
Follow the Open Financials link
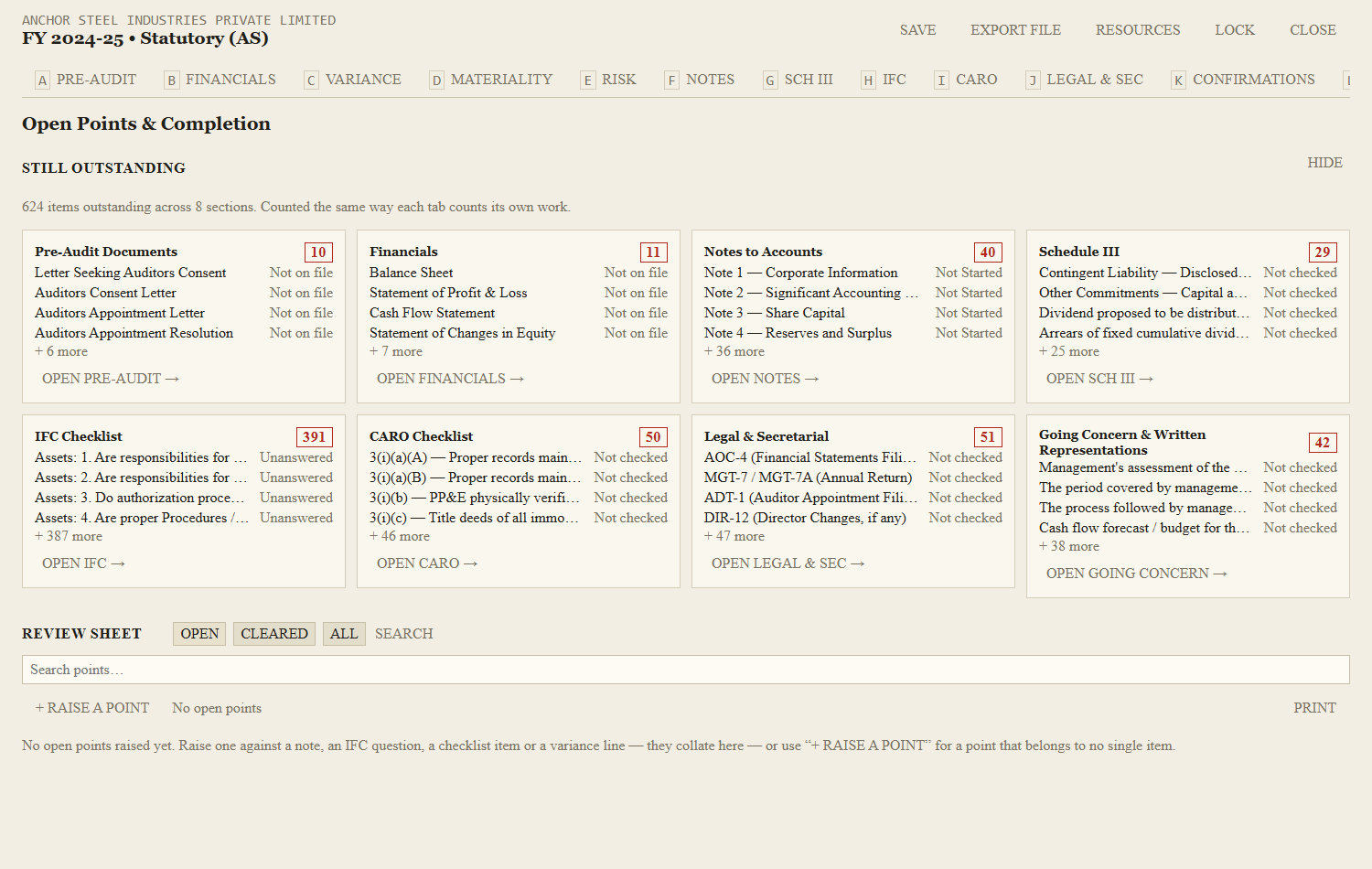pos(450,379)
